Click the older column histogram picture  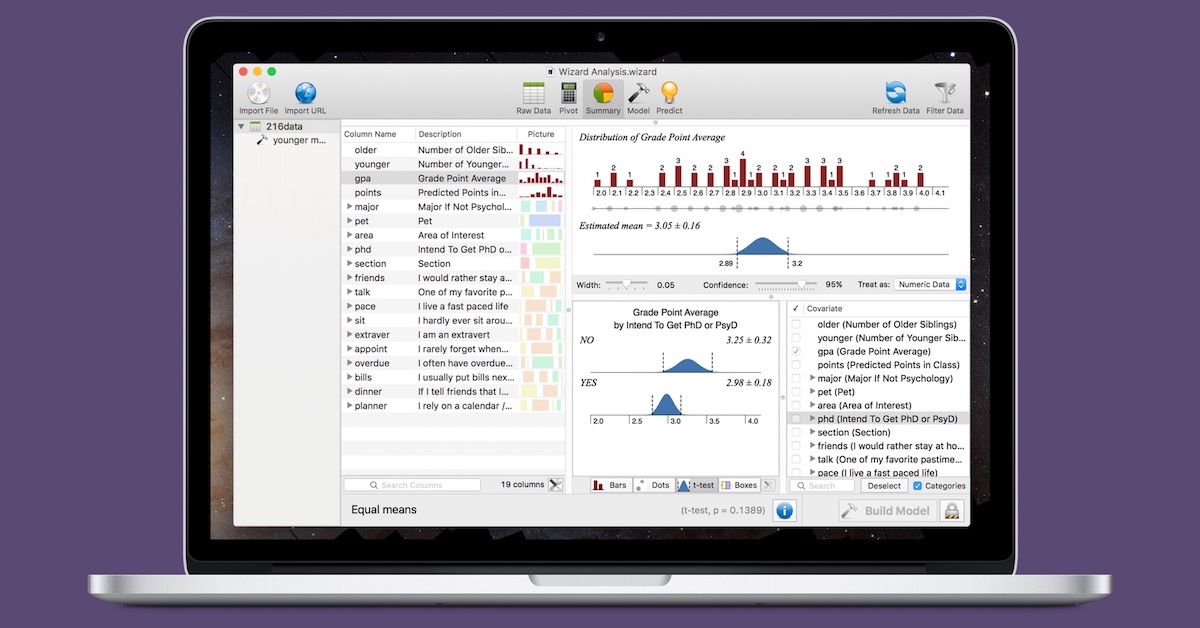[541, 150]
